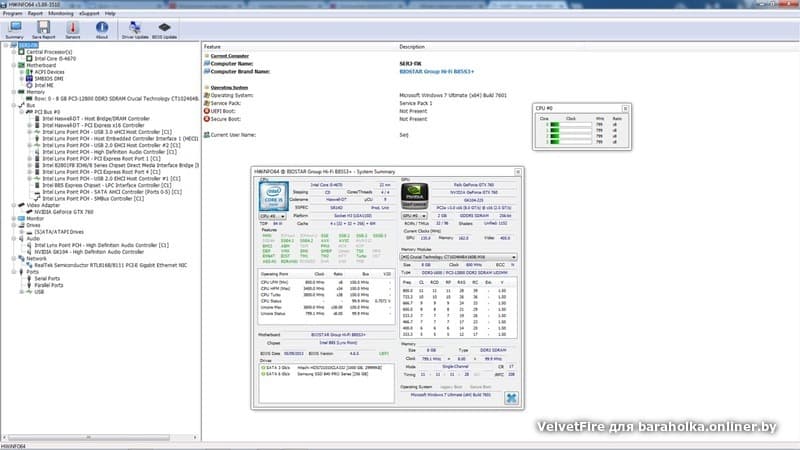Viewport: 800px width, 450px height.
Task: Open the Report menu
Action: [x=35, y=13]
